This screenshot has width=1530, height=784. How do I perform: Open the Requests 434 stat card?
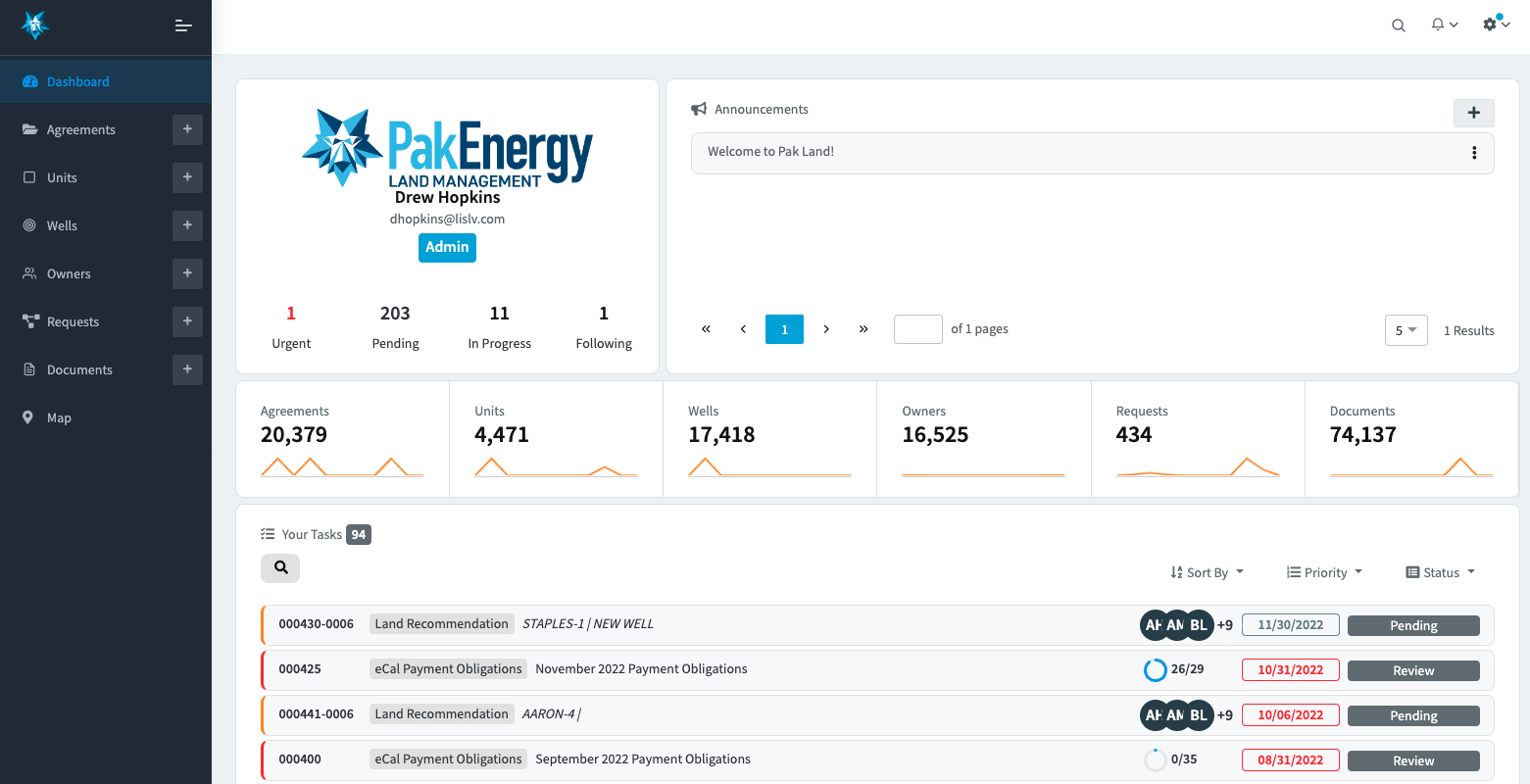1198,439
